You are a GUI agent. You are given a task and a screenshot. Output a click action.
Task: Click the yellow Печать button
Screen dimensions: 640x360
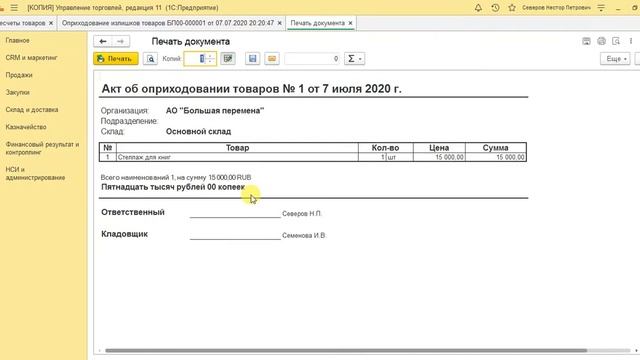(x=116, y=59)
